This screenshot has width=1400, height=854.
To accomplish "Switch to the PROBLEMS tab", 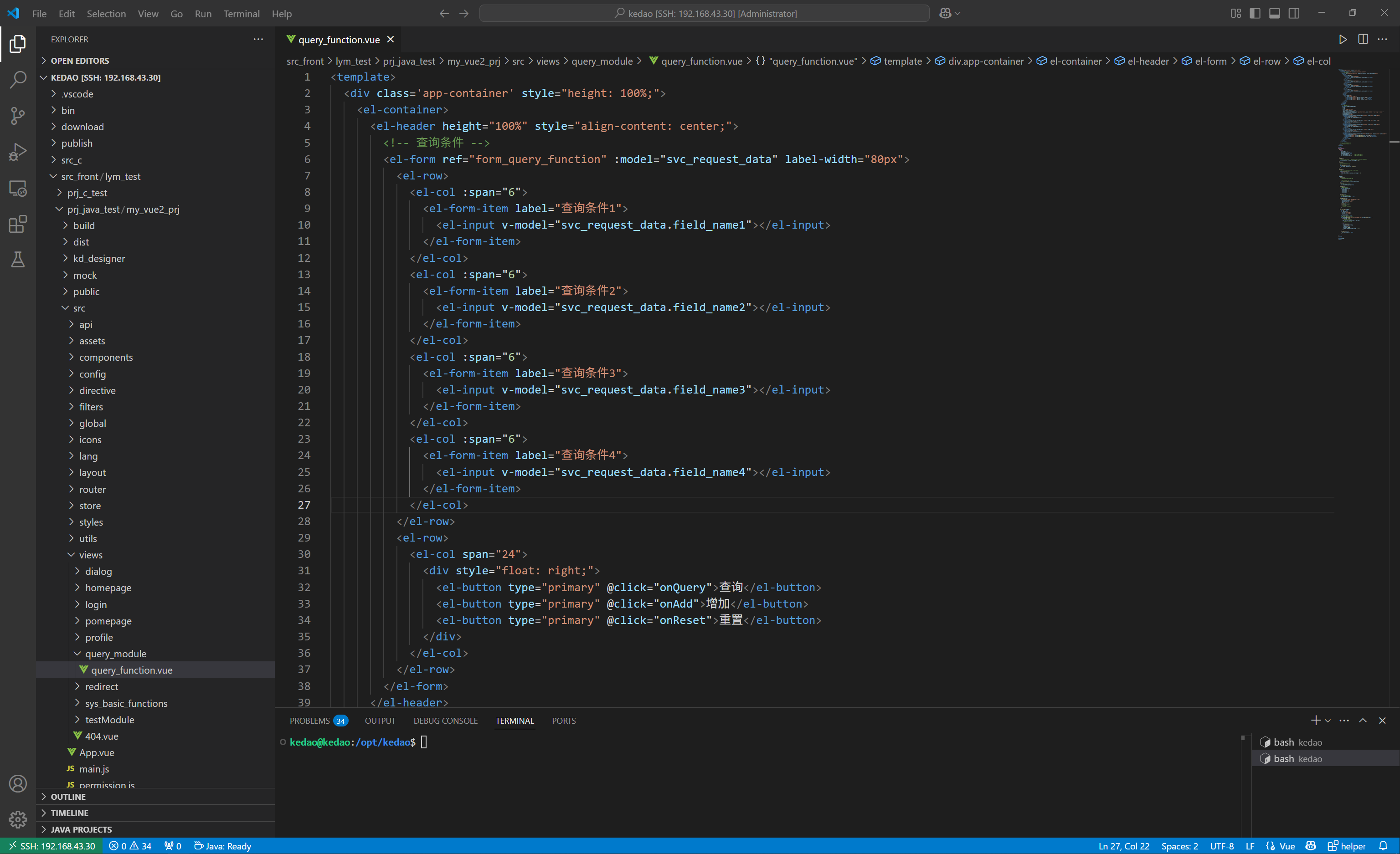I will point(309,721).
